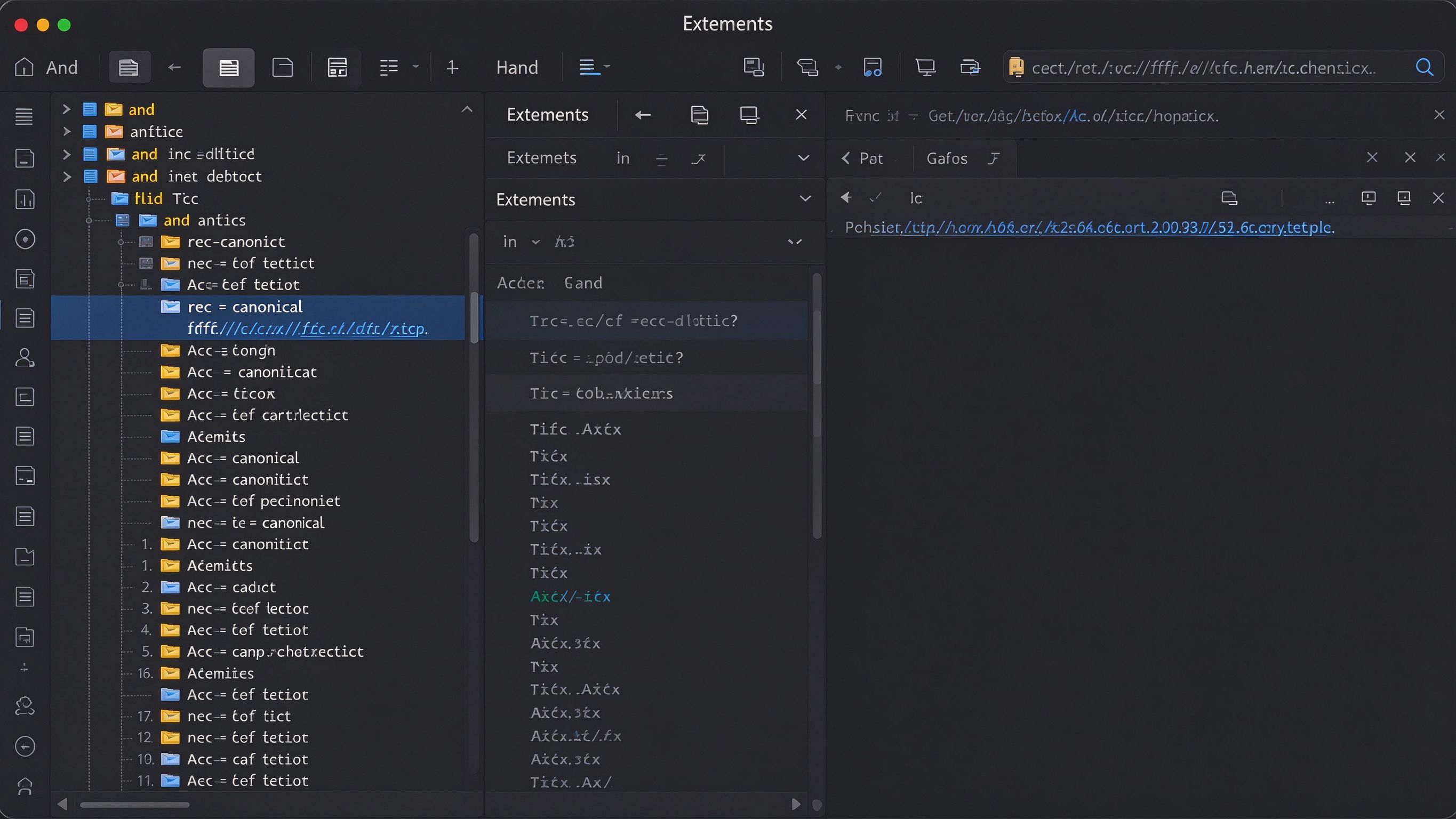Open the 'Extemets in' row dropdown chevron
The image size is (1456, 819).
(x=803, y=158)
